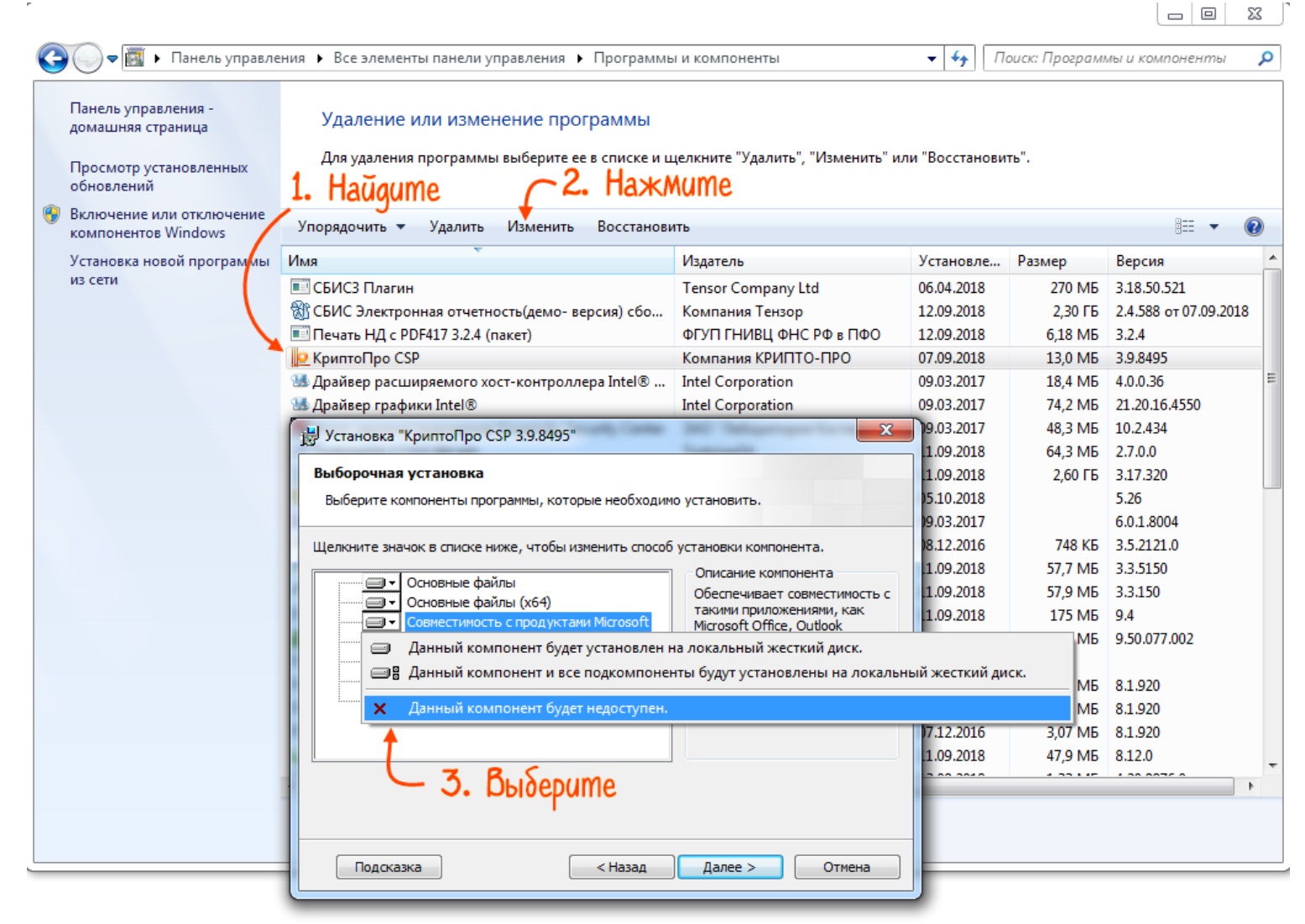Viewport: 1305px width, 924px height.
Task: Click the change view icon
Action: [x=1185, y=227]
